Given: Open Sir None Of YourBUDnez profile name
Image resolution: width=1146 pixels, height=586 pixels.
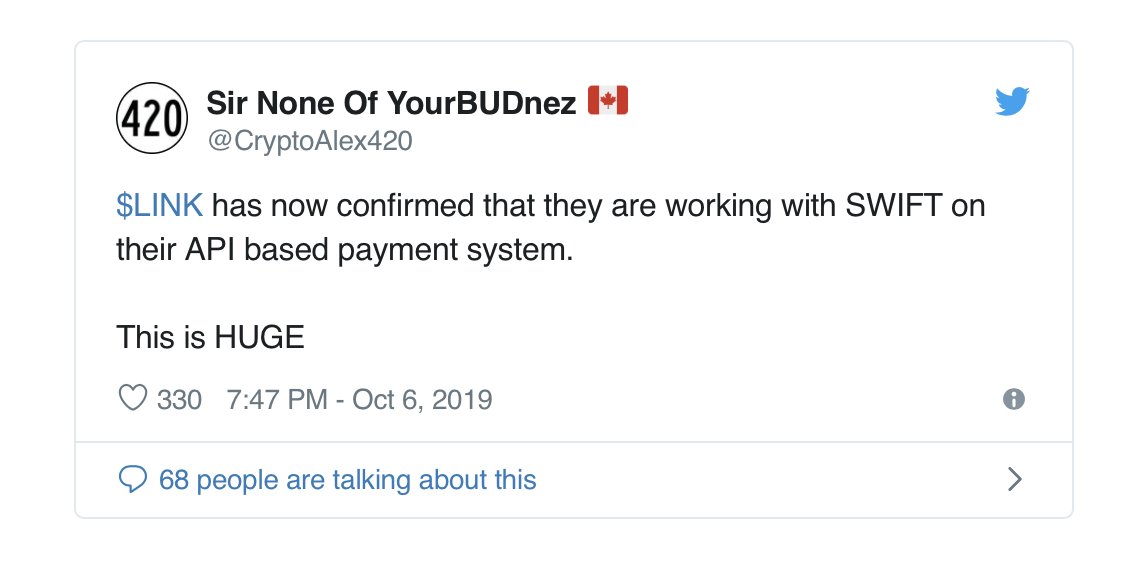Looking at the screenshot, I should 391,103.
